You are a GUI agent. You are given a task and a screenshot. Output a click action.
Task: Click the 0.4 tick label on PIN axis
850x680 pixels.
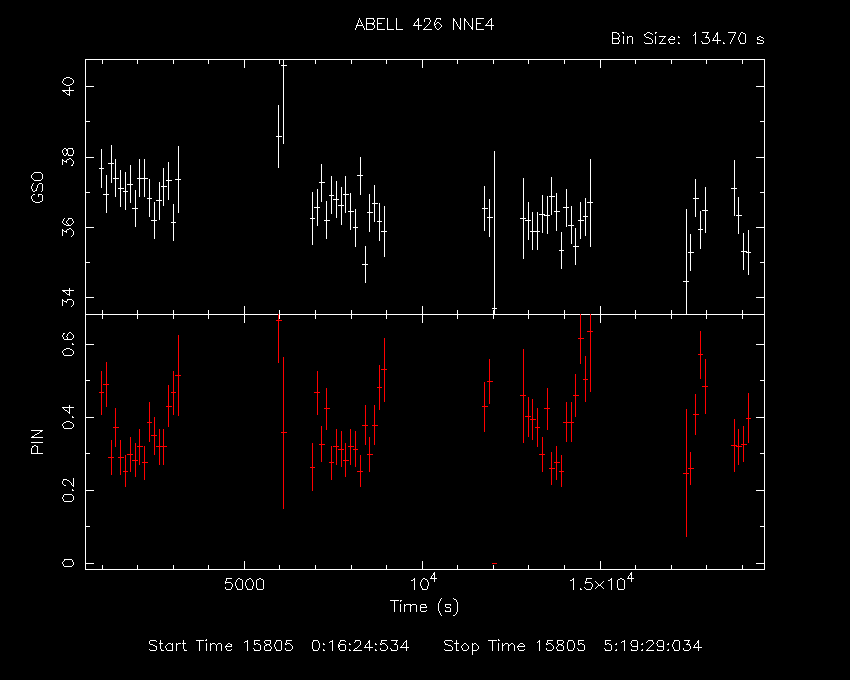(68, 417)
